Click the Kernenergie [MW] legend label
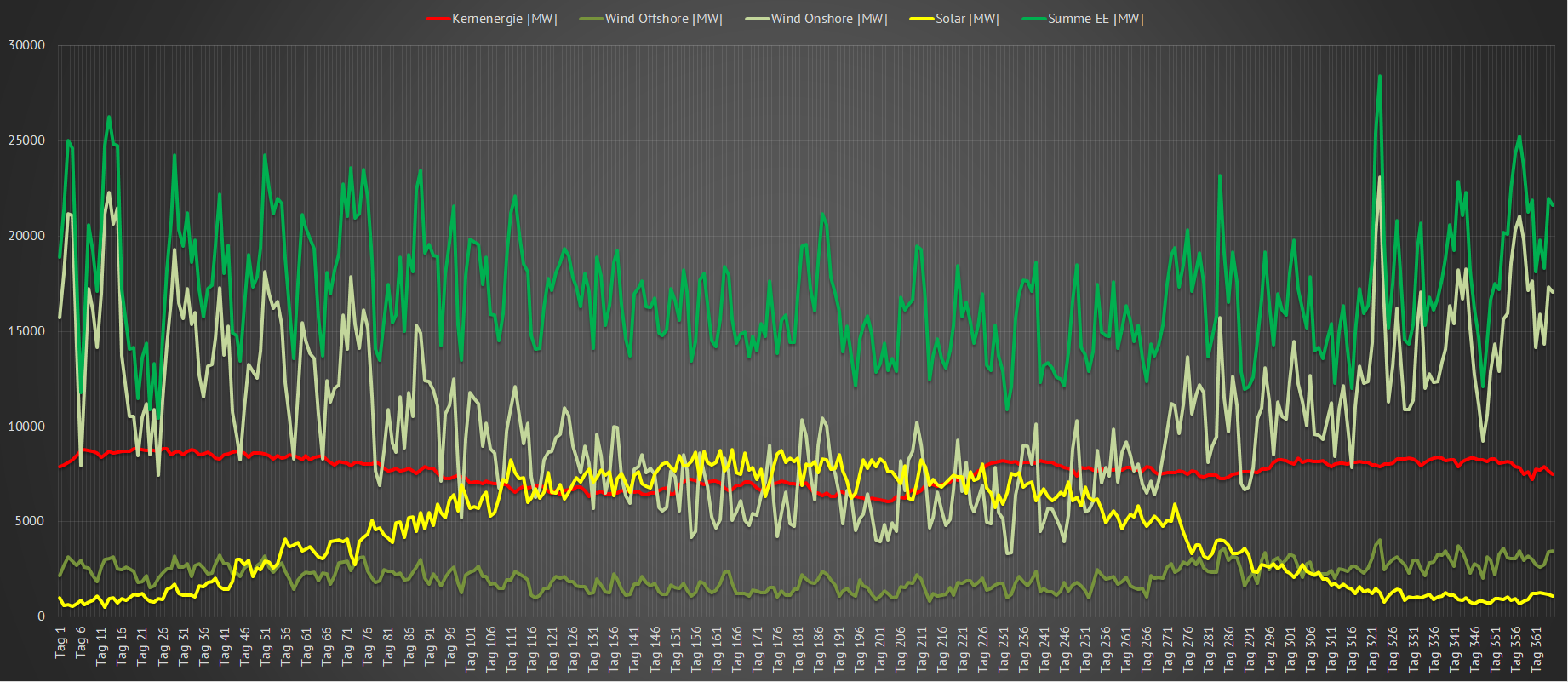This screenshot has height=682, width=1568. tap(504, 19)
